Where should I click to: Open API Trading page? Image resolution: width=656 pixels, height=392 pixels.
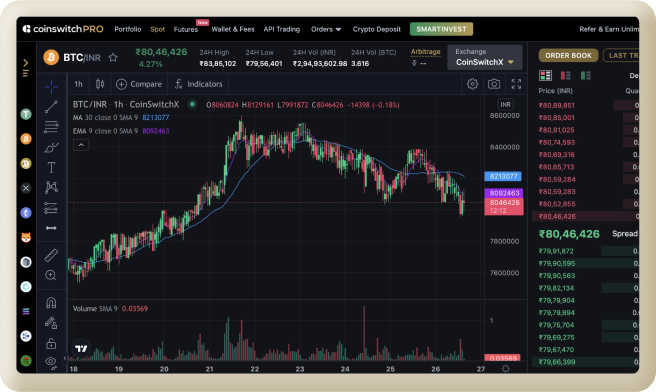[282, 29]
